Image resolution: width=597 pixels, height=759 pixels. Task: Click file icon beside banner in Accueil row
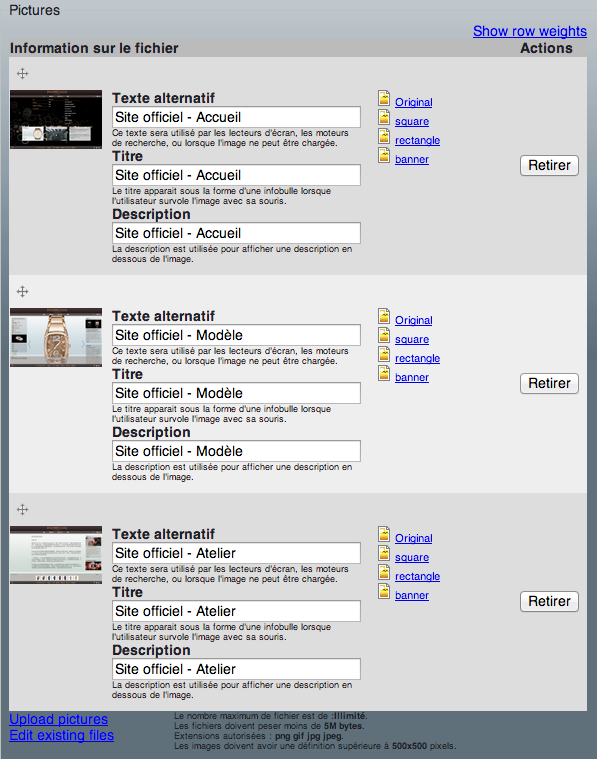pyautogui.click(x=384, y=155)
